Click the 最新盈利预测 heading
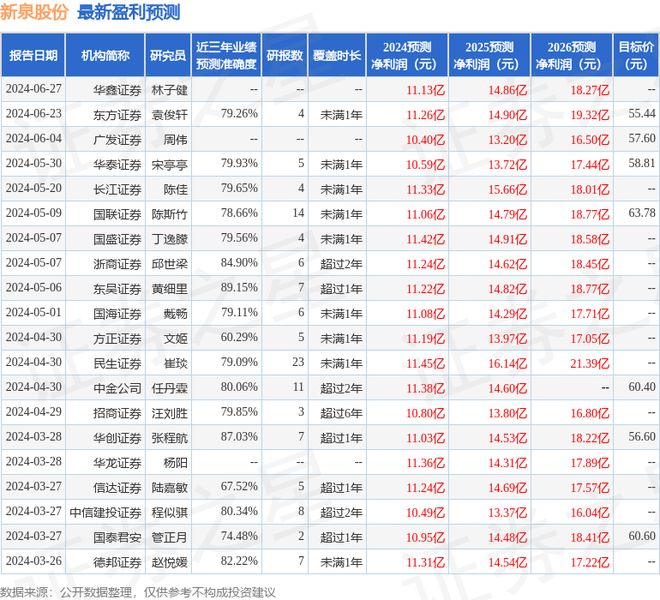 pyautogui.click(x=129, y=12)
